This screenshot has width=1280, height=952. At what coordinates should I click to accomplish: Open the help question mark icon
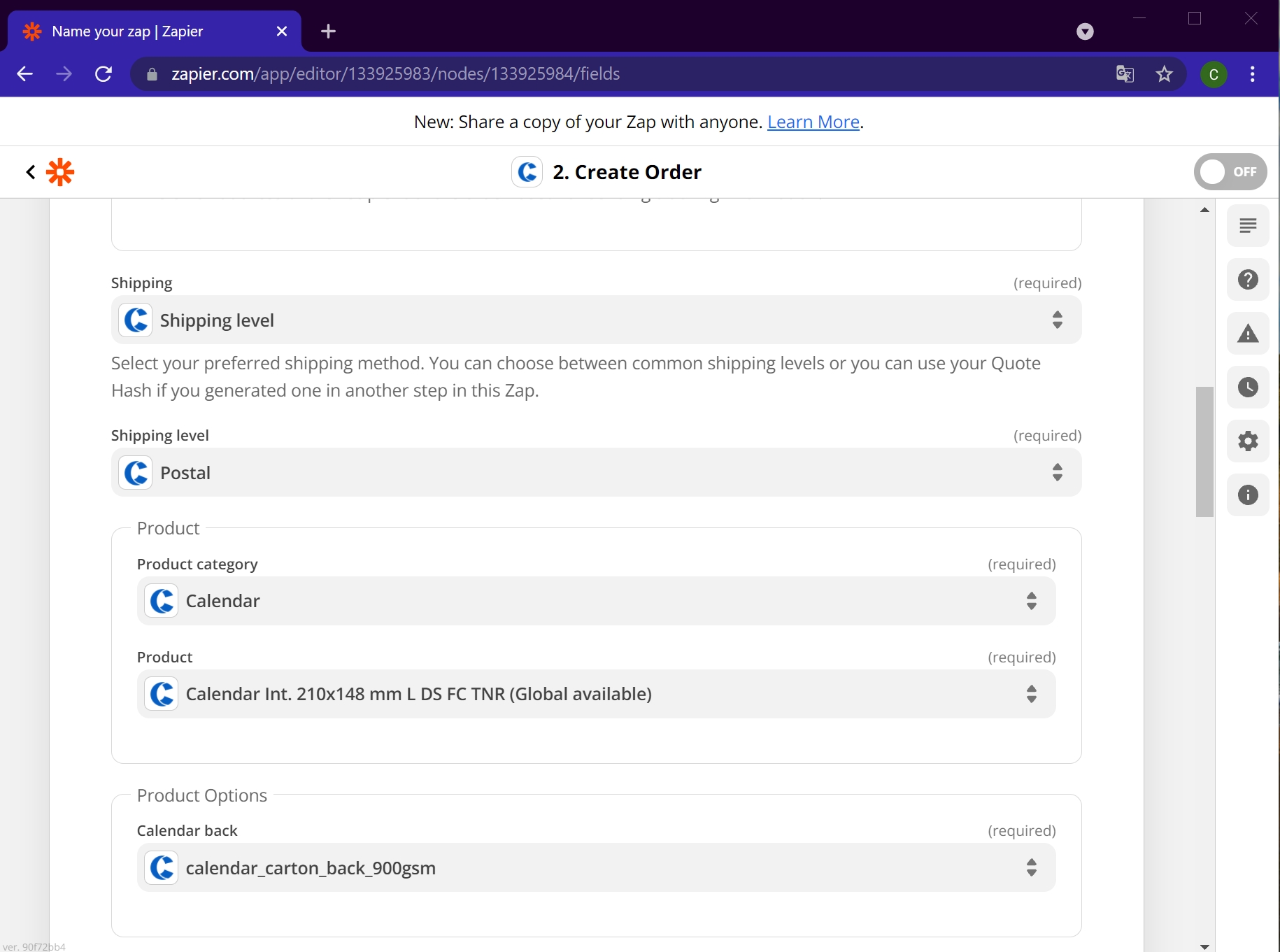coord(1248,280)
